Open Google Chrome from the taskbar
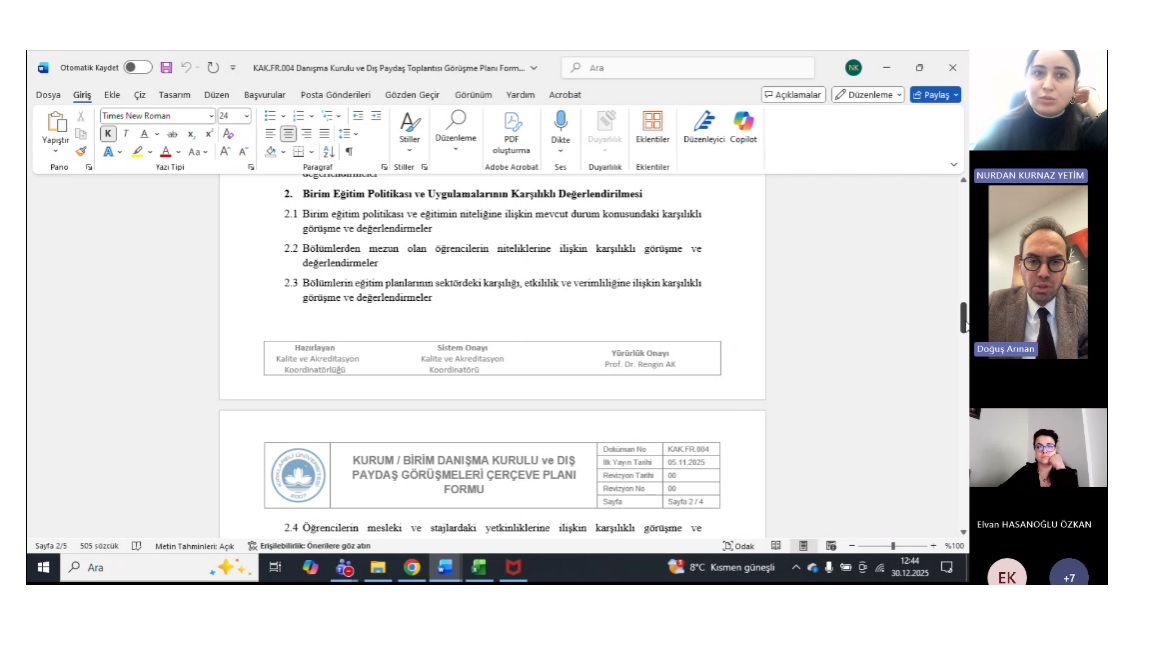Viewport: 1152px width, 648px height. tap(411, 567)
